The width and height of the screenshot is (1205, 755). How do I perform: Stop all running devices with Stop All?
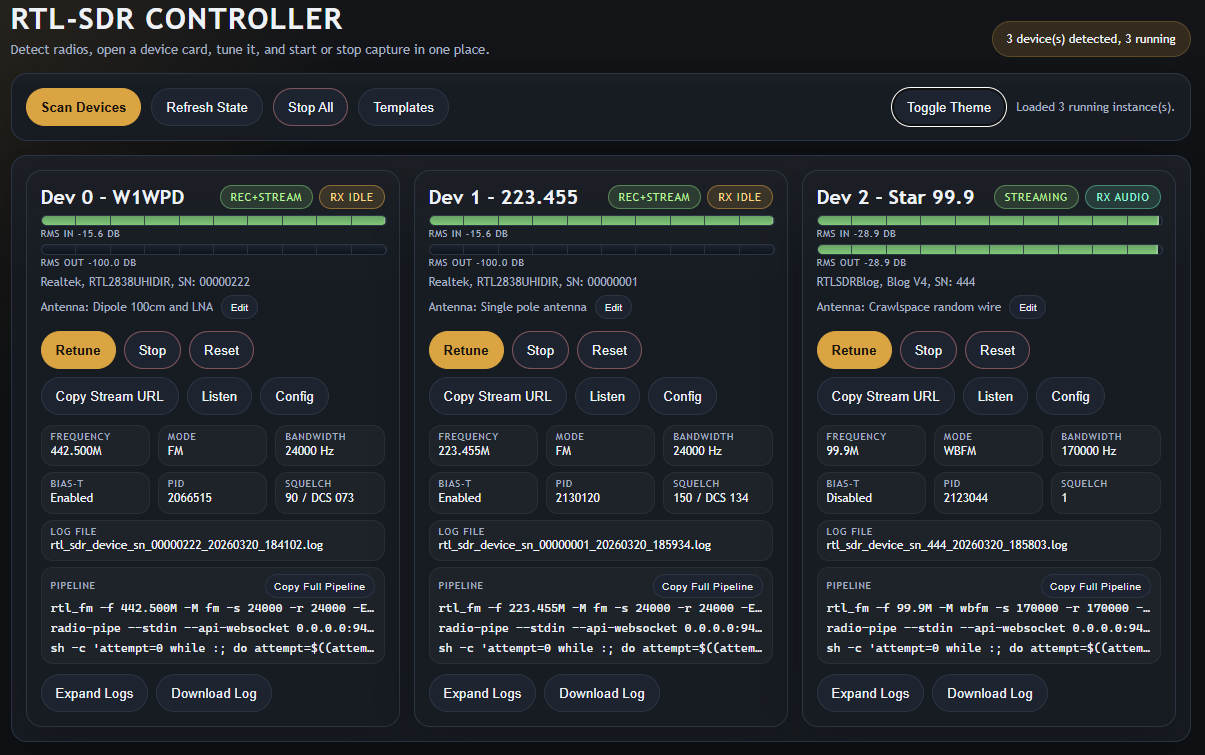pos(310,107)
